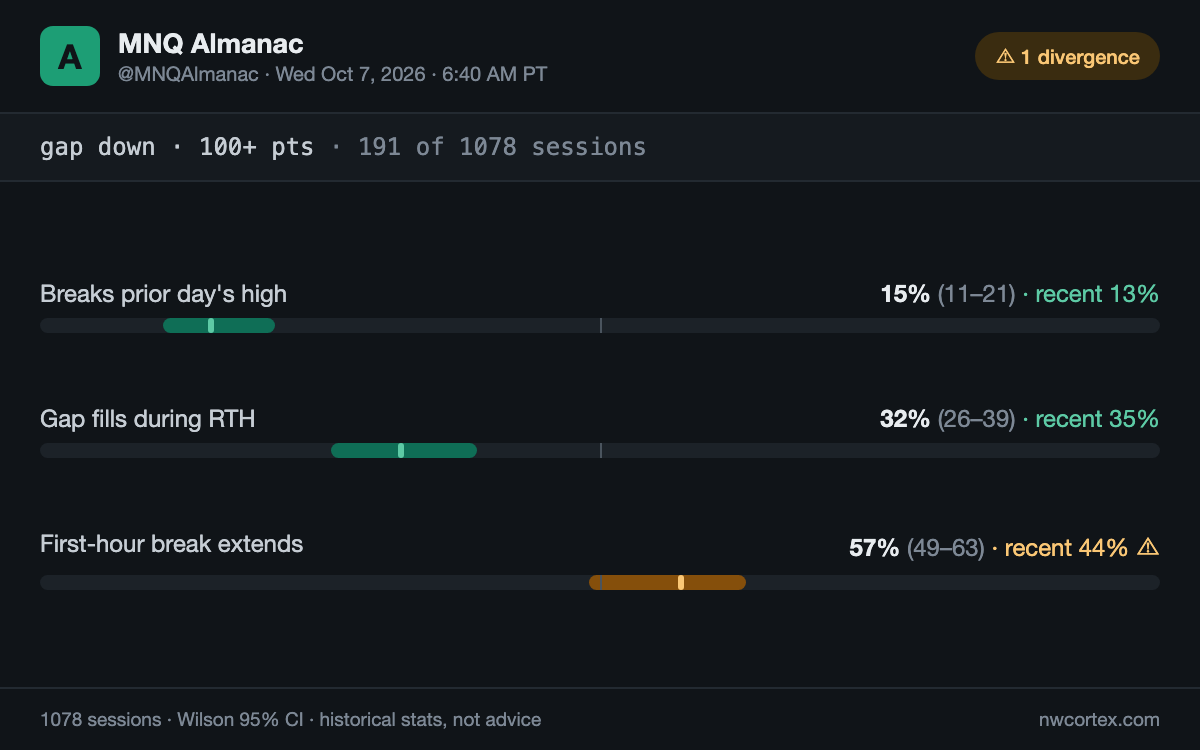Screen dimensions: 1200x750
Task: Click the 15% marker on prior day's high bar
Action: (211, 325)
